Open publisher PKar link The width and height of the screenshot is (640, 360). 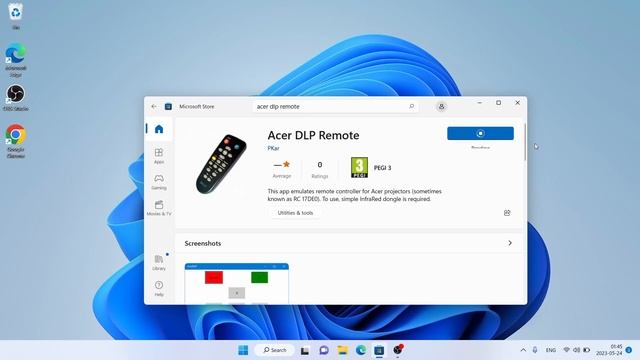pos(273,148)
